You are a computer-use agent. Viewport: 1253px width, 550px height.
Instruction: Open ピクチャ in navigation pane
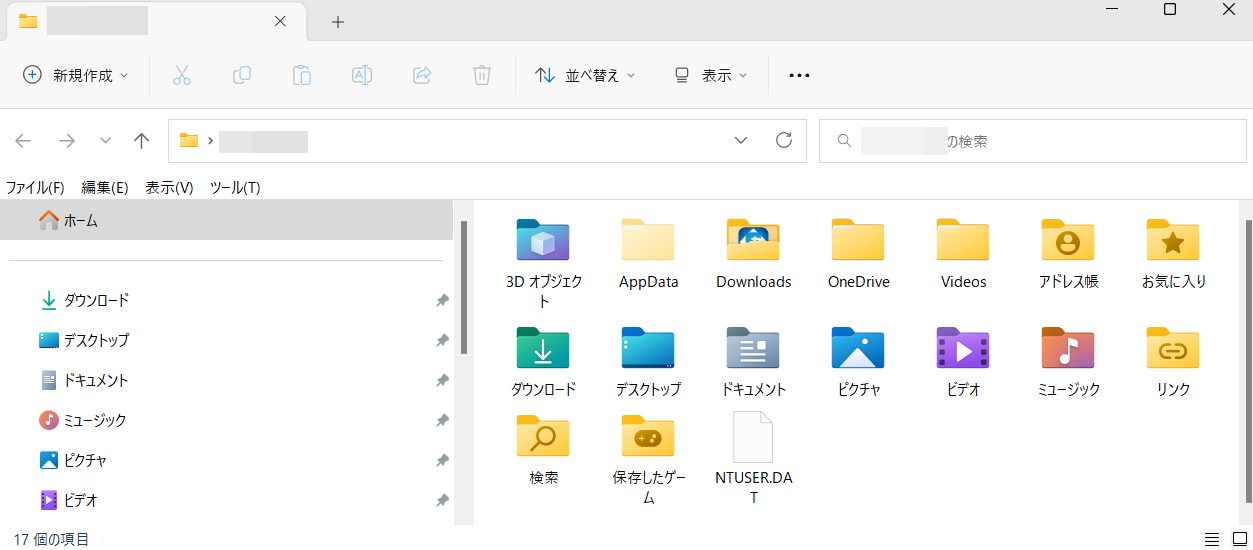pyautogui.click(x=74, y=460)
